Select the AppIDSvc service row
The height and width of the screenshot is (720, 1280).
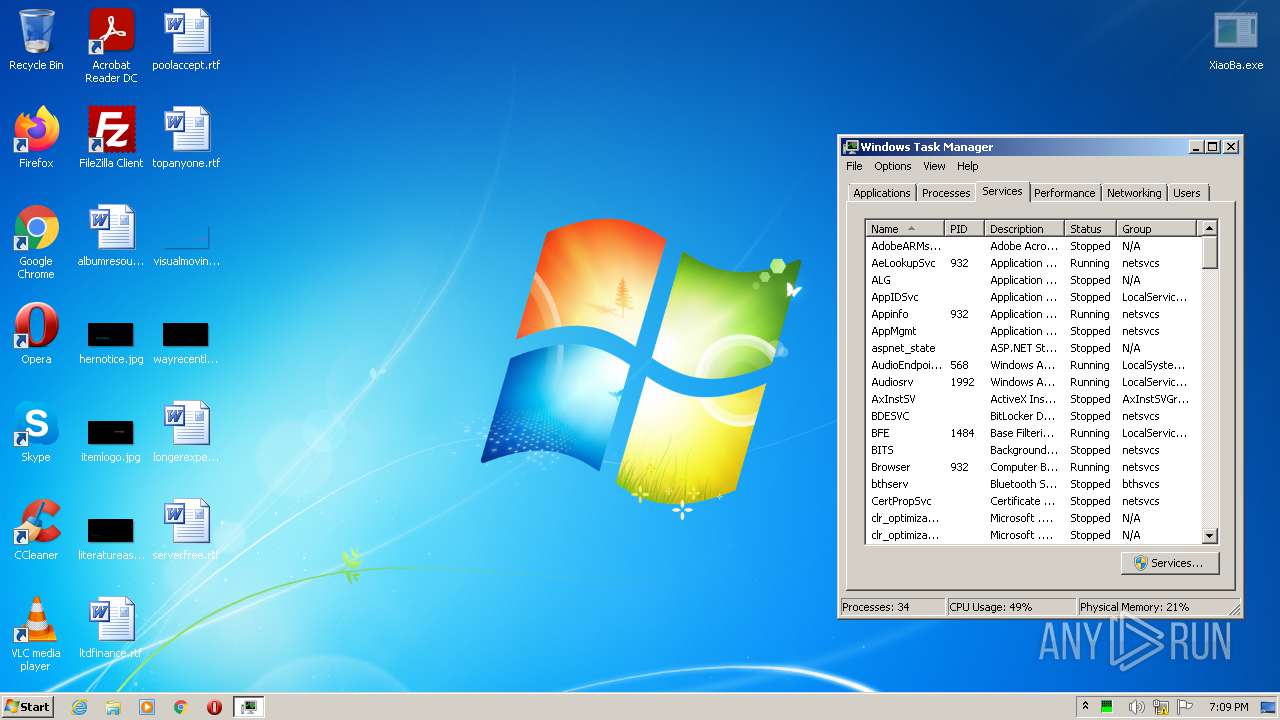(1033, 297)
